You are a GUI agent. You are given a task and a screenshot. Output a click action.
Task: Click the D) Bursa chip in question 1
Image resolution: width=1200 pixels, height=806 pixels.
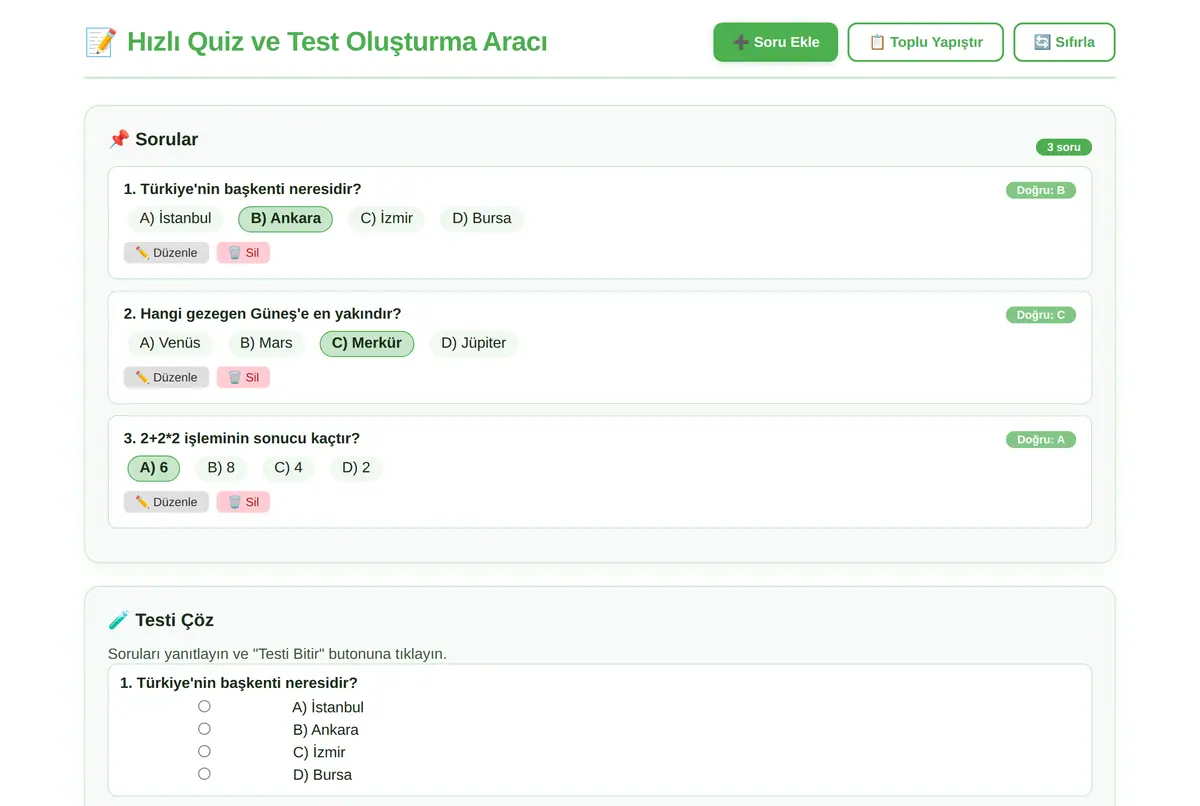(x=481, y=218)
